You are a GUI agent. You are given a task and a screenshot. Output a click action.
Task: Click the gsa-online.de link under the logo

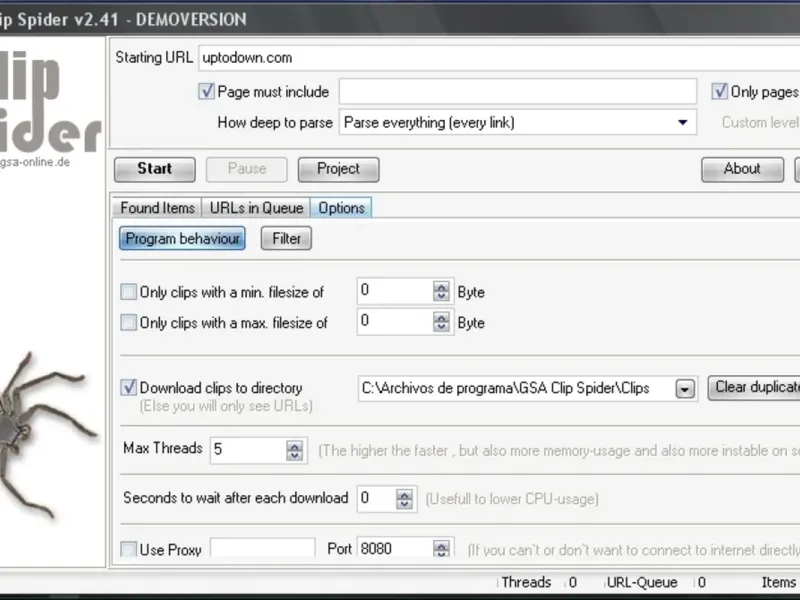35,162
